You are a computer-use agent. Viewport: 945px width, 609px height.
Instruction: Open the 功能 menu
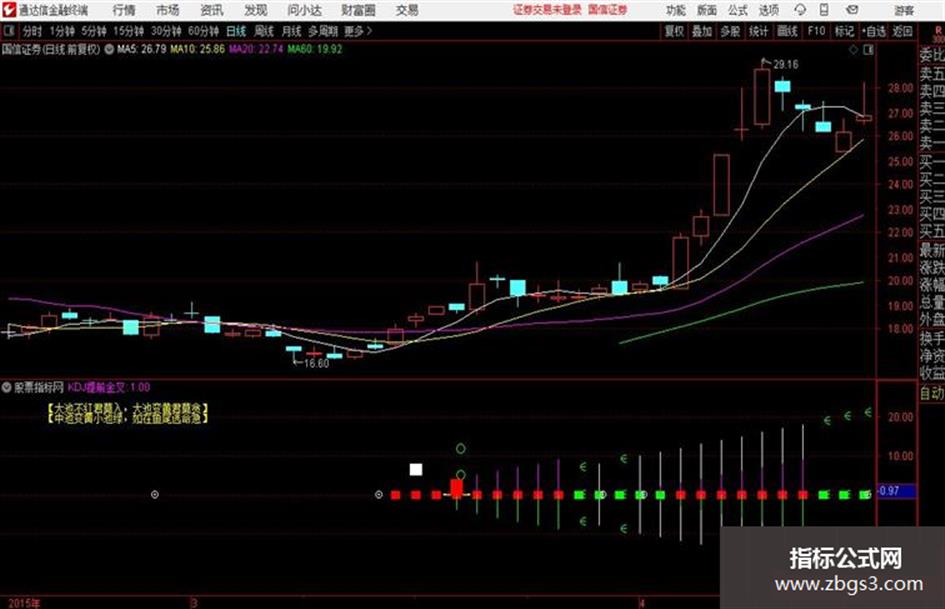676,10
